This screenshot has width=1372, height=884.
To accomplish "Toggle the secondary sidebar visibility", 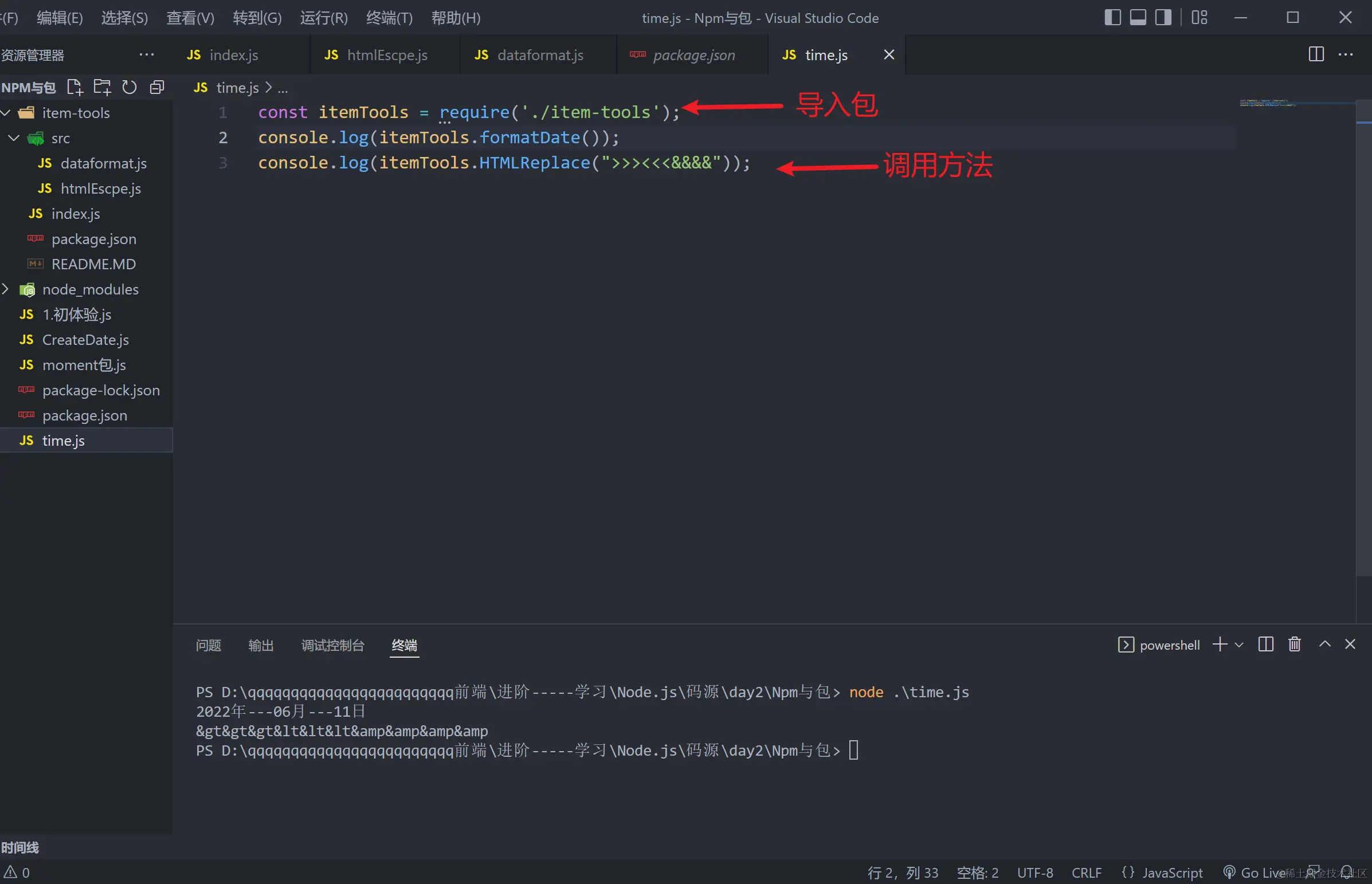I will click(1163, 18).
